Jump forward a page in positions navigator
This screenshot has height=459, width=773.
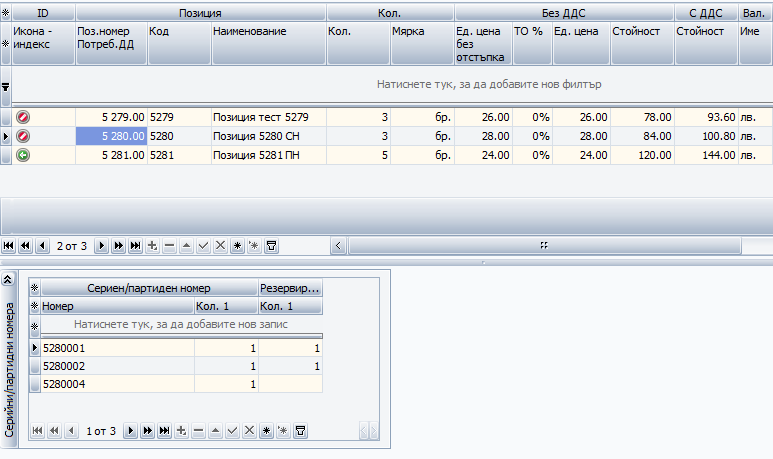pos(118,246)
